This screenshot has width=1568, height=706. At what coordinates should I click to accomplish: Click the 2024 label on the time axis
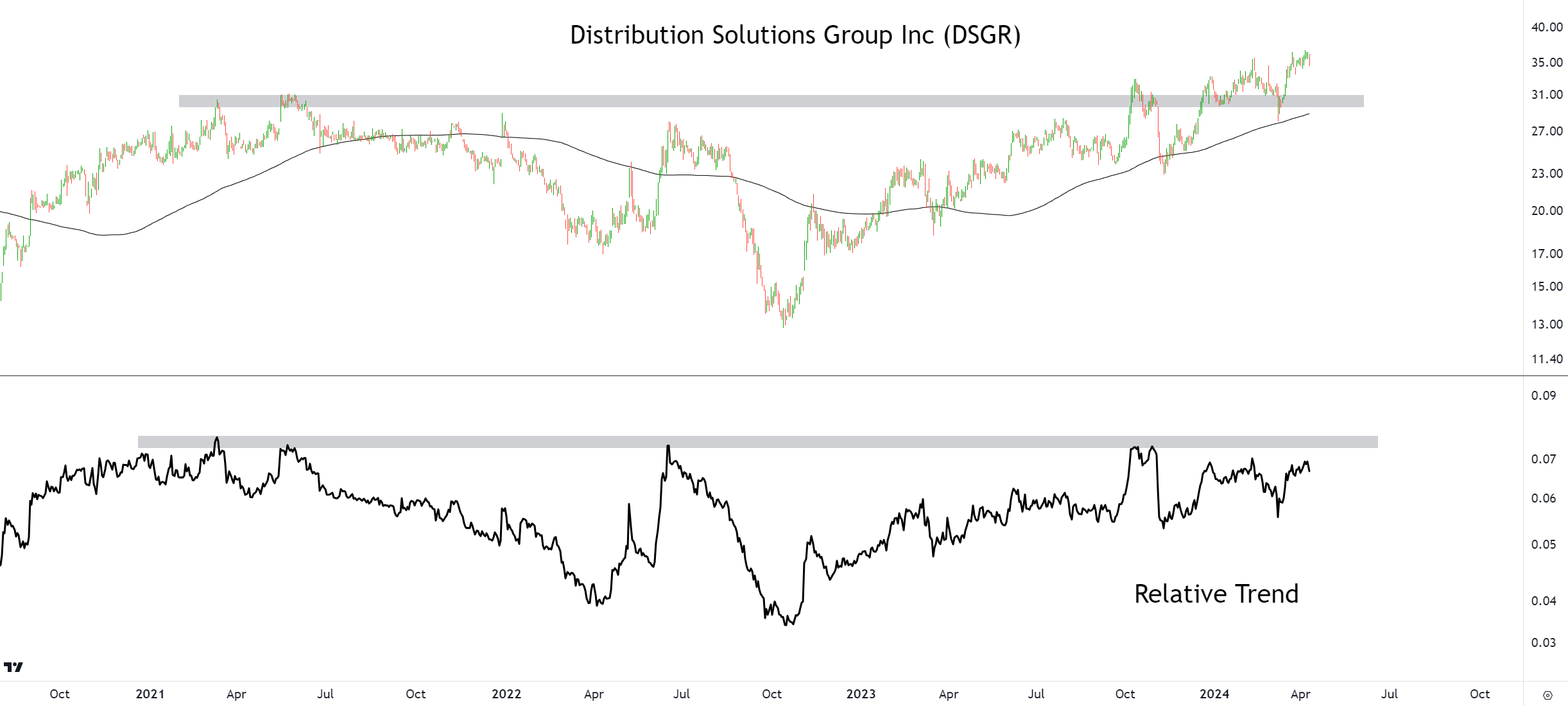[1214, 694]
